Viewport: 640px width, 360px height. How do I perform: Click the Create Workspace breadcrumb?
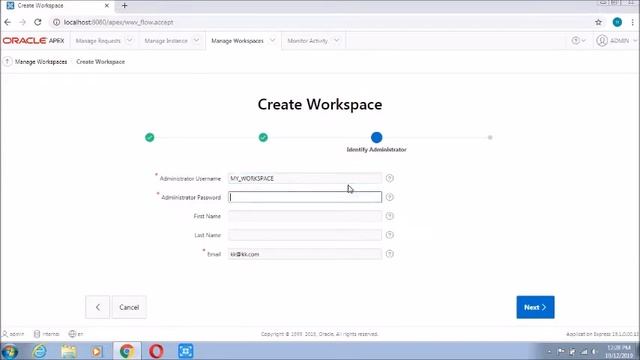pyautogui.click(x=100, y=62)
